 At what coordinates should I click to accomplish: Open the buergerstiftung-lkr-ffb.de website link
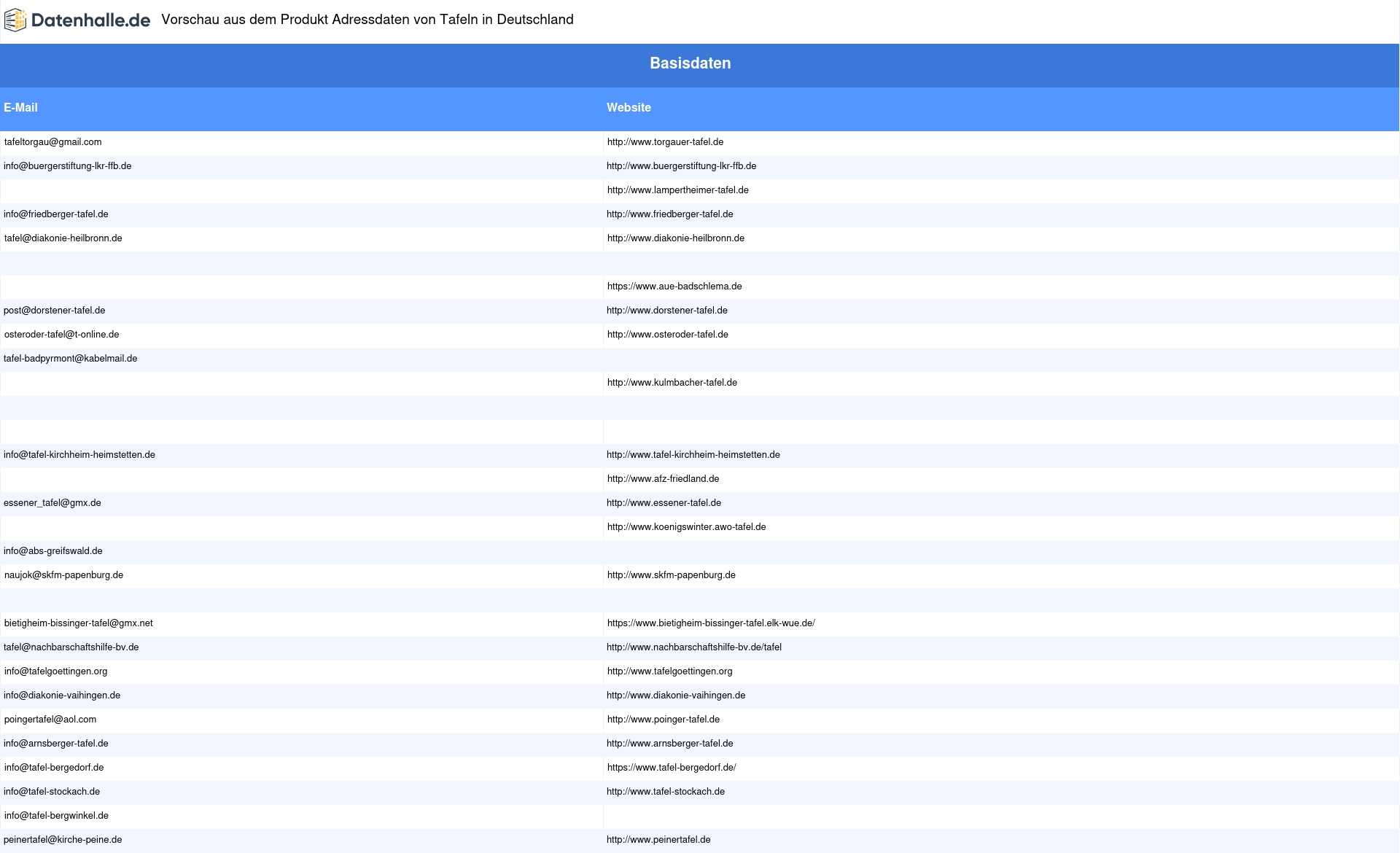click(x=681, y=166)
